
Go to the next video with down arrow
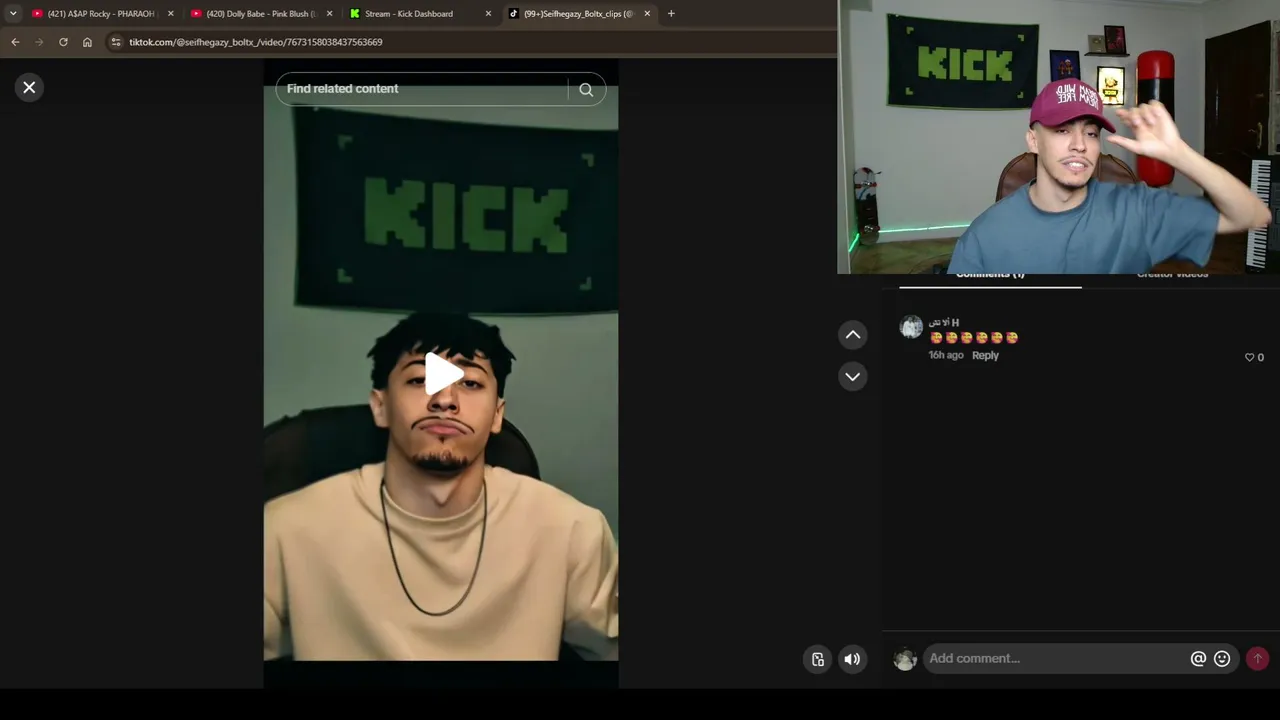pyautogui.click(x=853, y=377)
